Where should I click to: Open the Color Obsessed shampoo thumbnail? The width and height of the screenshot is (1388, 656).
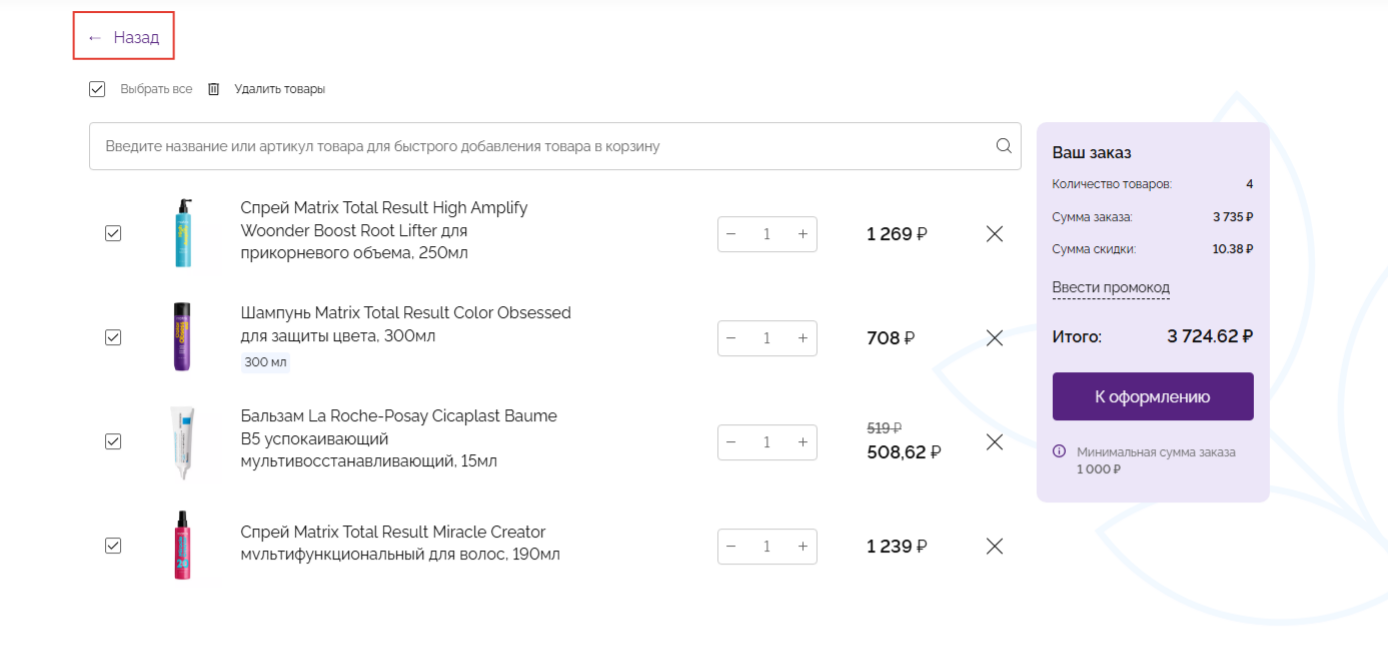coord(182,337)
